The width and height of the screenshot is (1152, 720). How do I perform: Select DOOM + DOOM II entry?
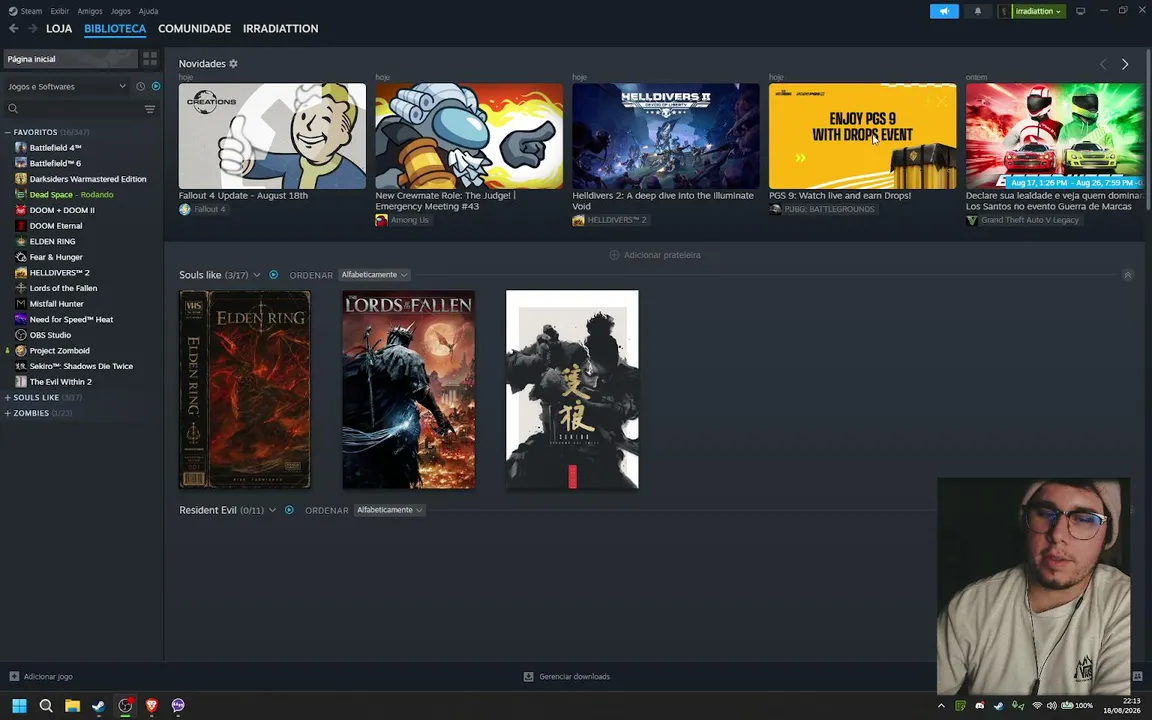tap(62, 210)
